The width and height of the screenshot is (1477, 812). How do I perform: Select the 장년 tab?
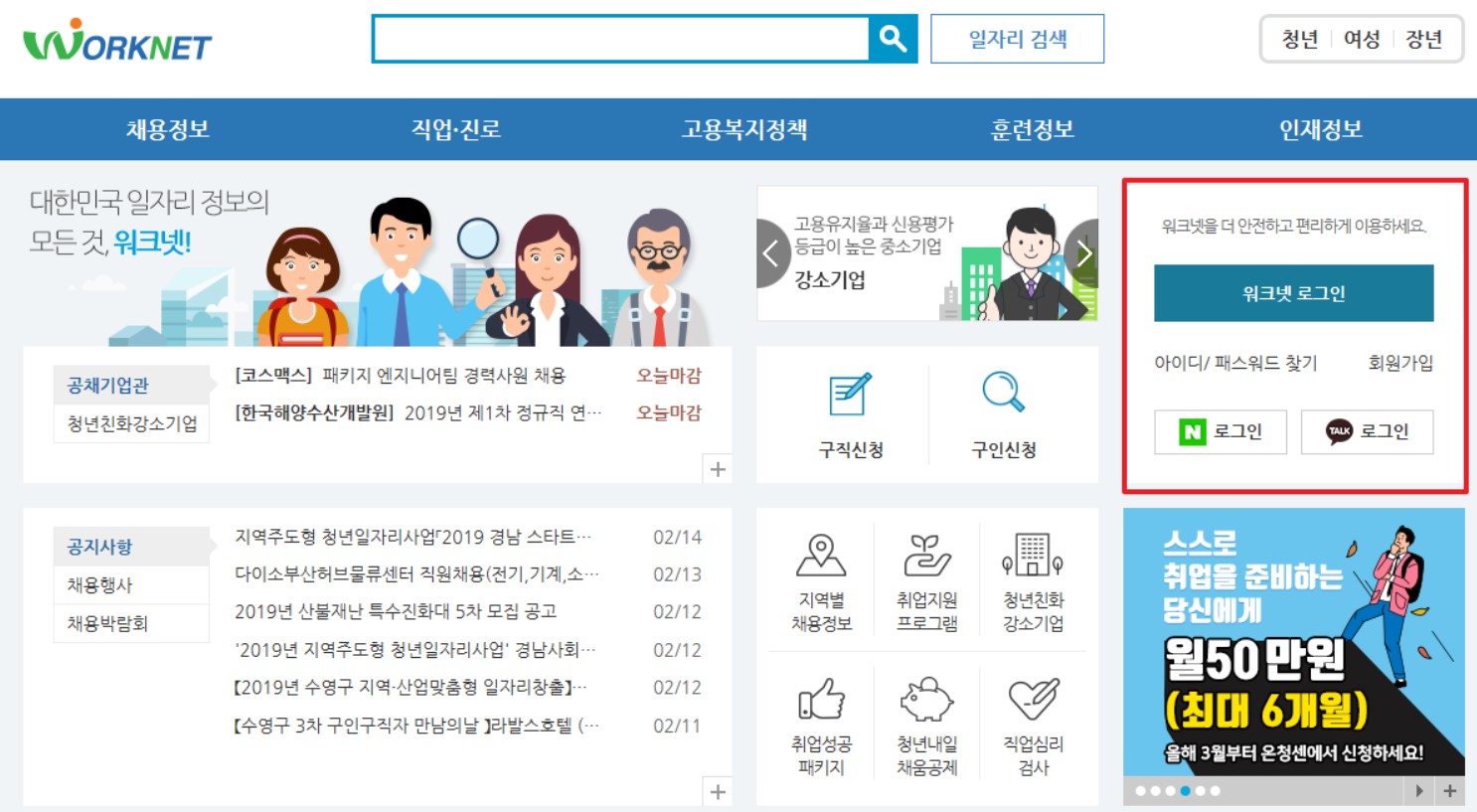[x=1423, y=40]
